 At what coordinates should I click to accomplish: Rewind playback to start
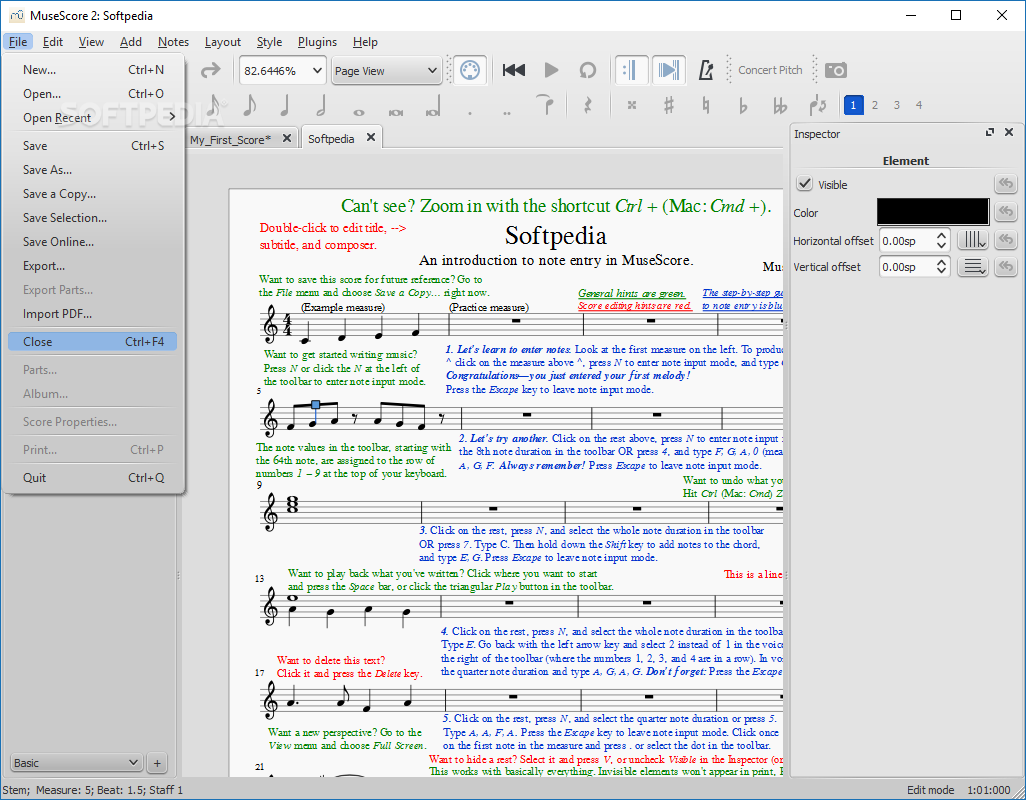[514, 70]
